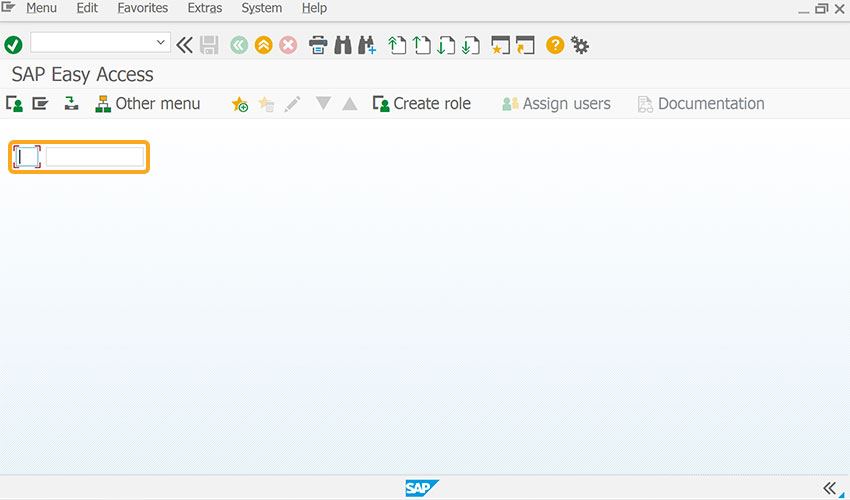Go to Next Page icon
The width and height of the screenshot is (850, 500).
(x=446, y=45)
